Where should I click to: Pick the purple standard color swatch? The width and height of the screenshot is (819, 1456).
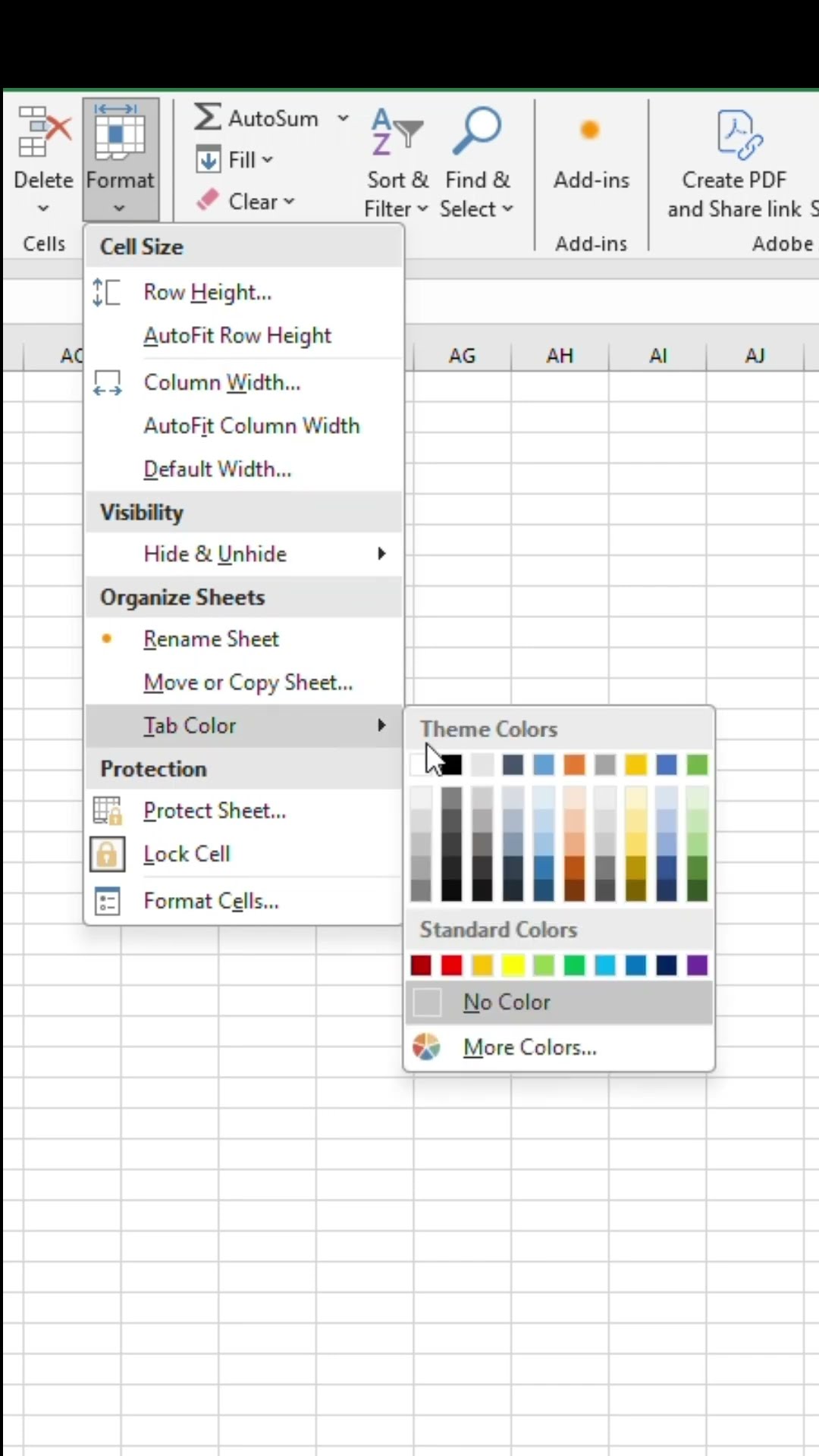click(697, 965)
